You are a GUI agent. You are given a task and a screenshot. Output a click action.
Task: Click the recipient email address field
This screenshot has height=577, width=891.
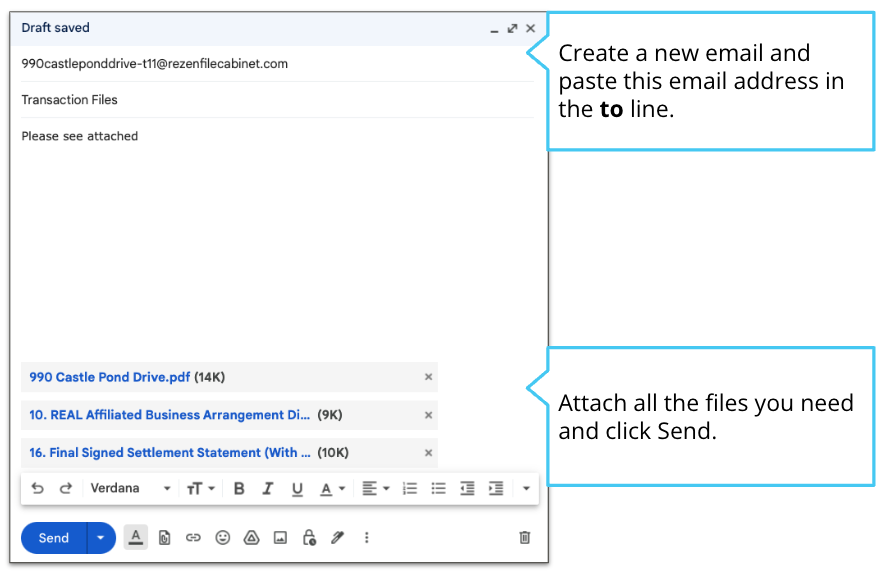click(277, 64)
